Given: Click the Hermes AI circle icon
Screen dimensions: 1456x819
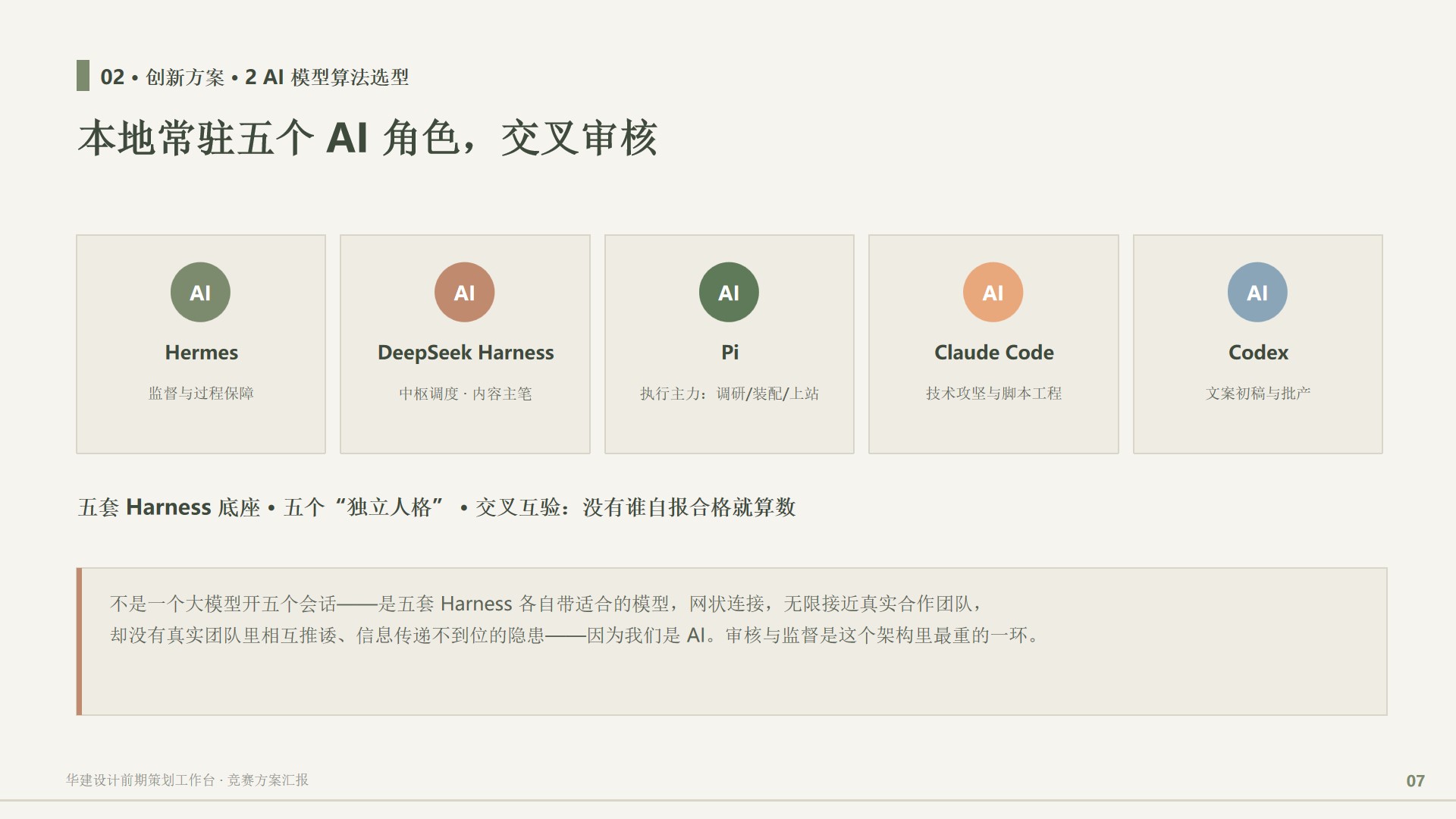Looking at the screenshot, I should tap(200, 292).
